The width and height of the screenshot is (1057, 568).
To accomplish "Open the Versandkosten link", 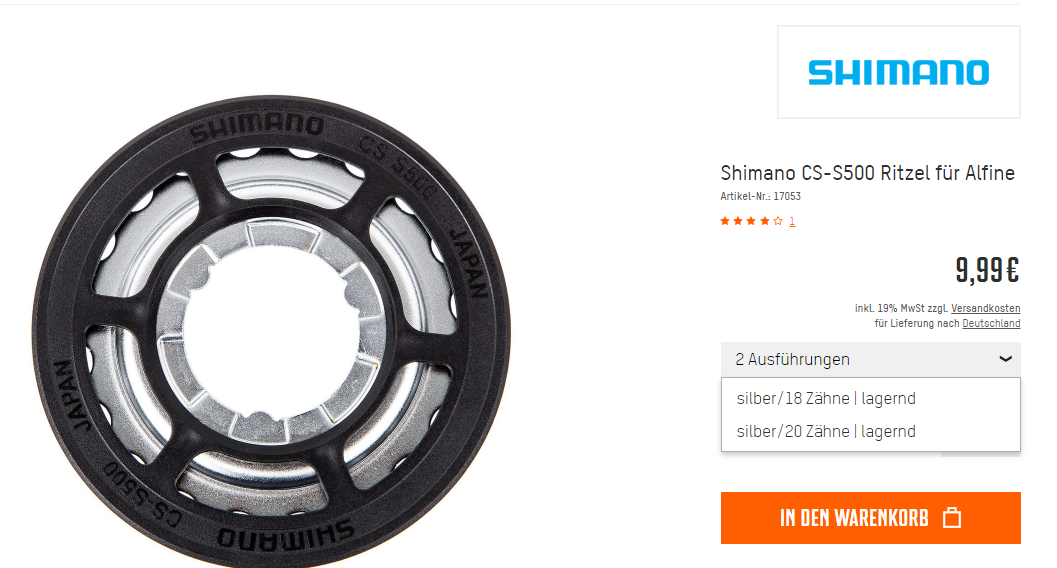I will tap(986, 308).
